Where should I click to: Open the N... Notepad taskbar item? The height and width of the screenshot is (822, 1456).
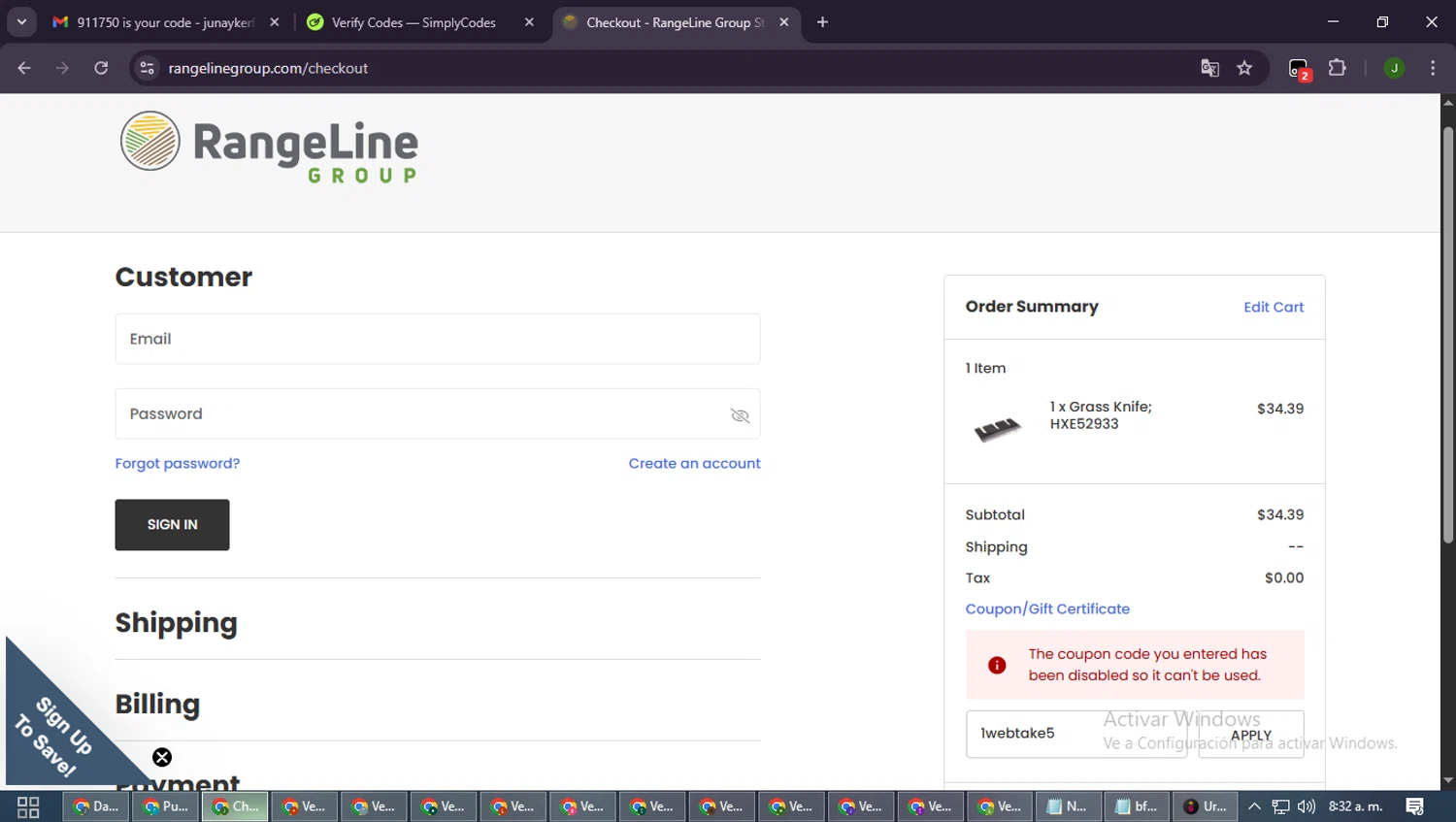(x=1068, y=806)
